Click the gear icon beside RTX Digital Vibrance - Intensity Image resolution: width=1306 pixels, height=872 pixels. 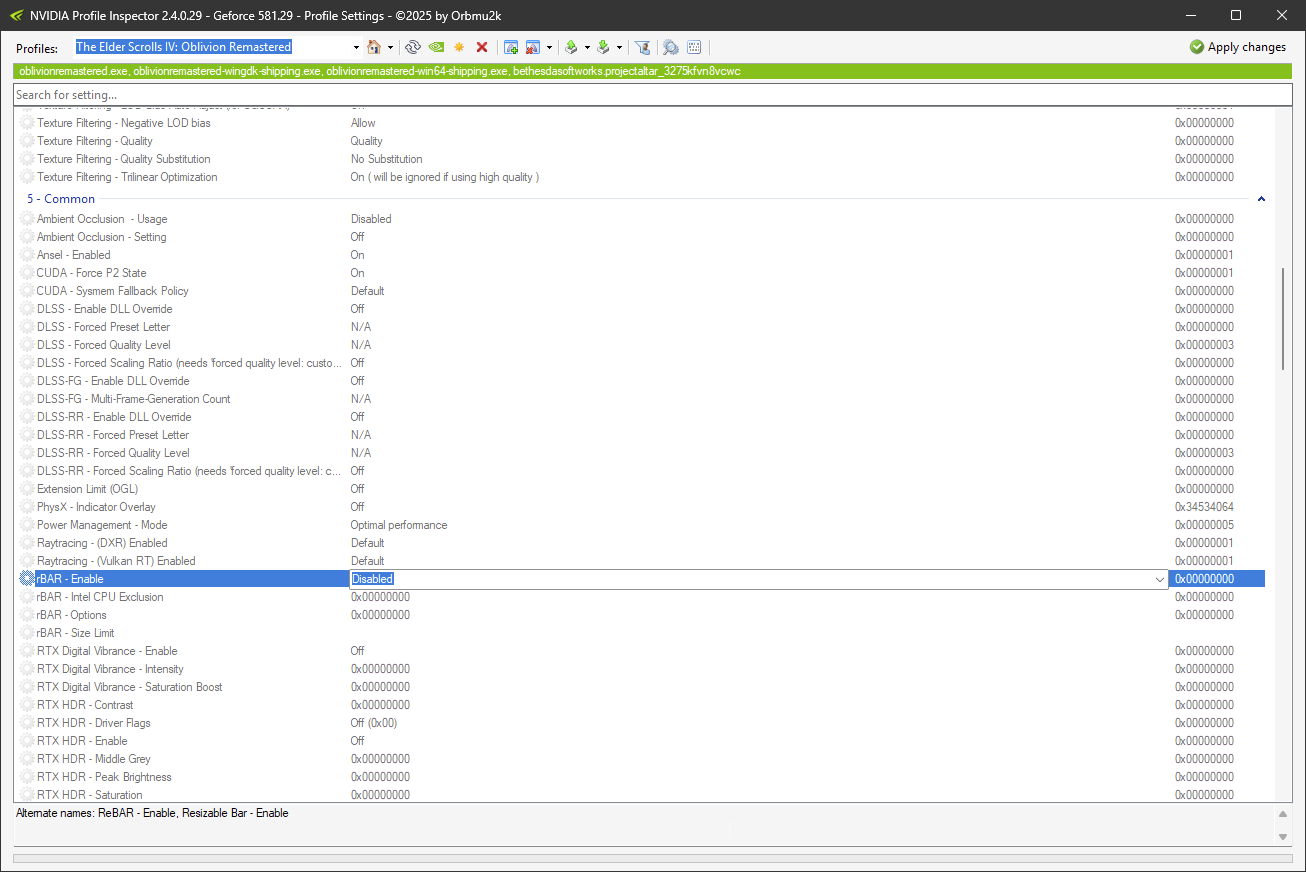tap(27, 669)
